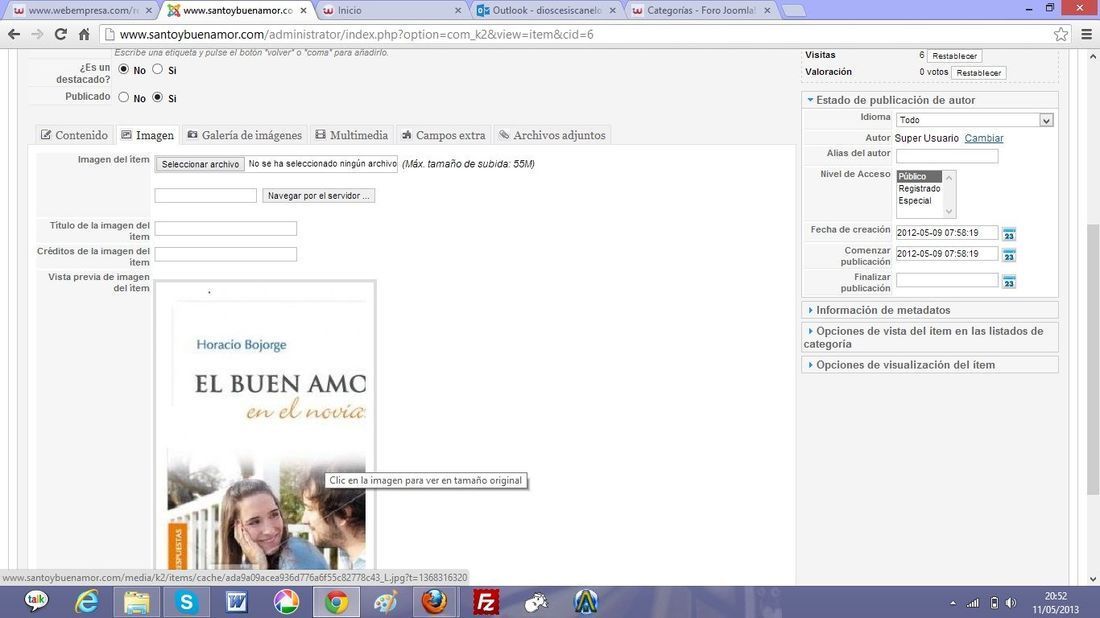Image resolution: width=1100 pixels, height=618 pixels.
Task: Open Microsoft Word from the taskbar
Action: pyautogui.click(x=236, y=602)
